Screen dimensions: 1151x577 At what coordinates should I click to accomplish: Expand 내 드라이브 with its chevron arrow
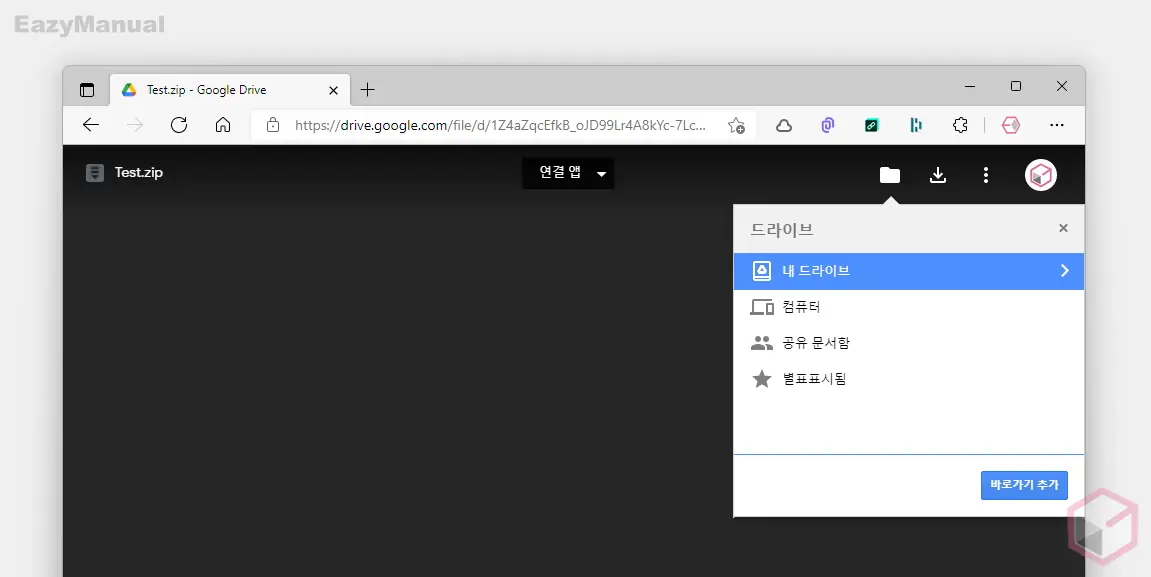tap(1066, 270)
